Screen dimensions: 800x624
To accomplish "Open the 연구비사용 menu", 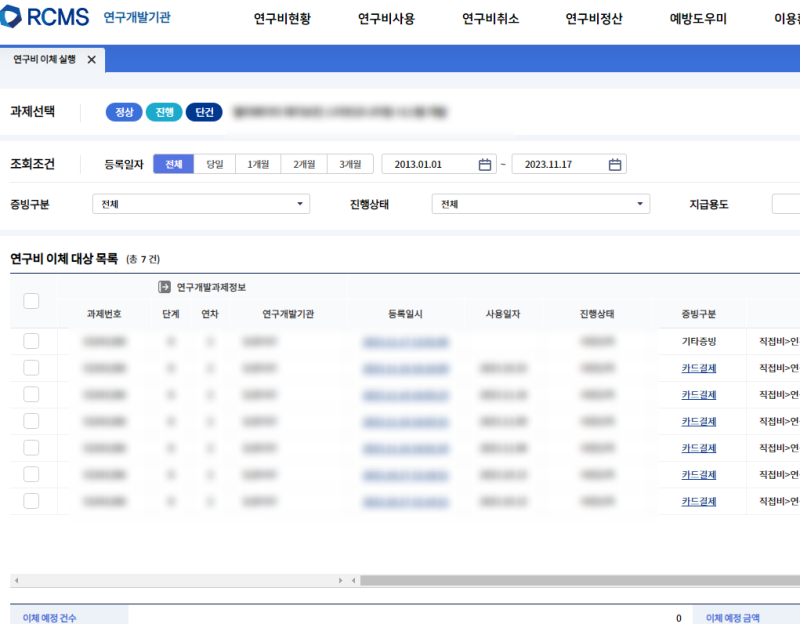I will [385, 18].
